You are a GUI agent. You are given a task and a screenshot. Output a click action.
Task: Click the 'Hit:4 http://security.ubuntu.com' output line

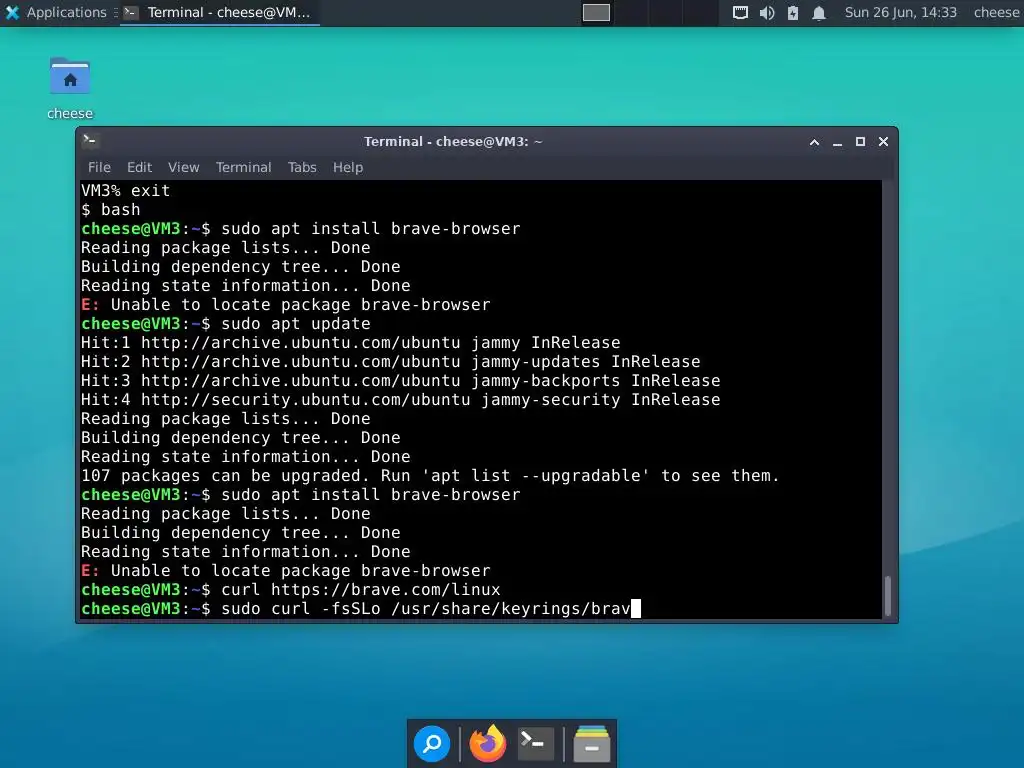click(400, 399)
